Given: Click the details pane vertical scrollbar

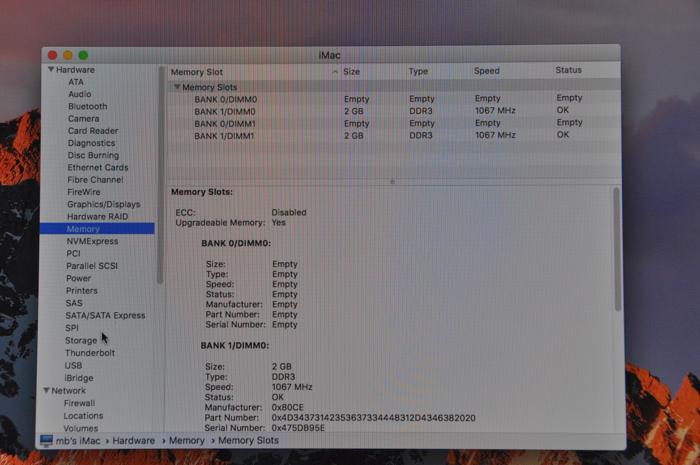Looking at the screenshot, I should click(617, 249).
